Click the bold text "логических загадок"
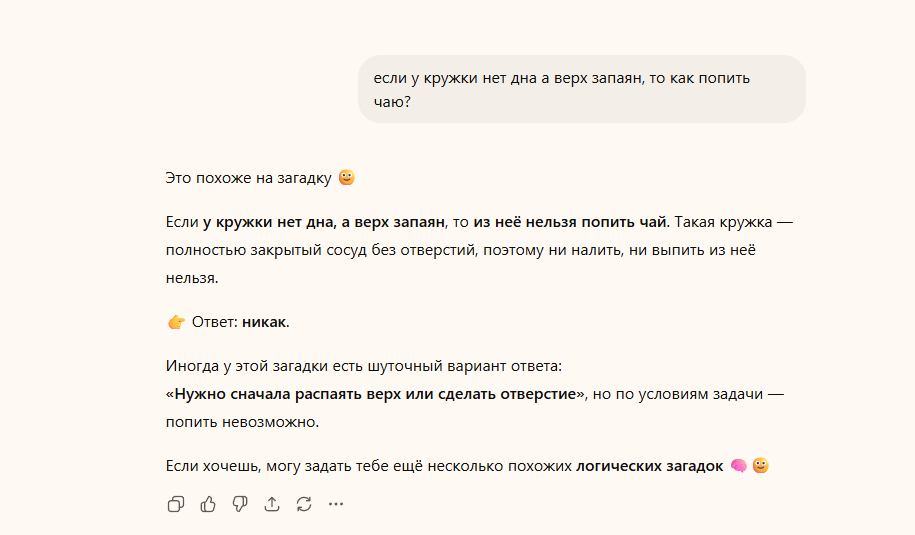Image resolution: width=915 pixels, height=535 pixels. (x=649, y=466)
